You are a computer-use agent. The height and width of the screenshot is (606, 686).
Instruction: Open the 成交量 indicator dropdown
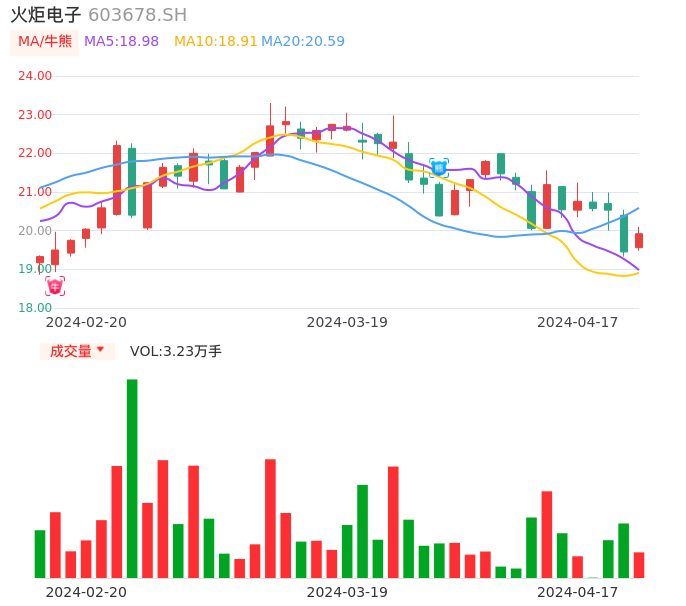point(77,351)
